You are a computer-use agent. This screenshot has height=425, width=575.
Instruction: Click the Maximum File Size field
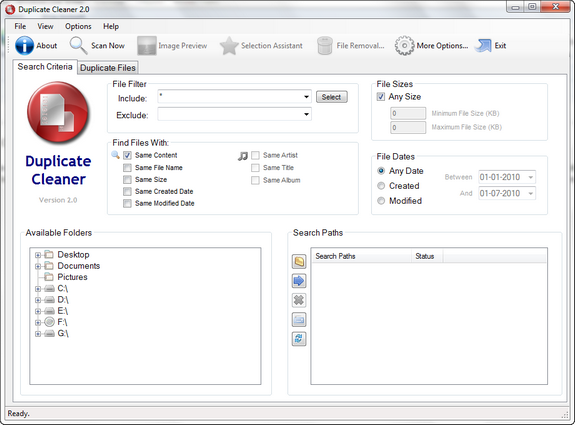[408, 128]
